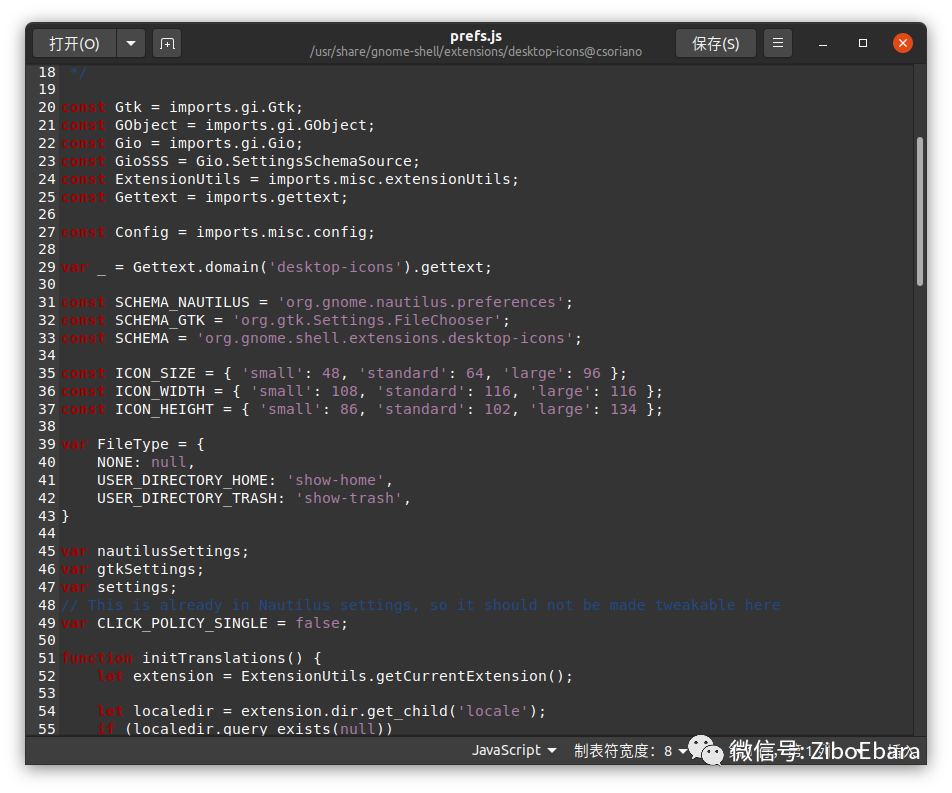Click 'FileType = {' on line 39
The image size is (952, 793).
[x=151, y=444]
